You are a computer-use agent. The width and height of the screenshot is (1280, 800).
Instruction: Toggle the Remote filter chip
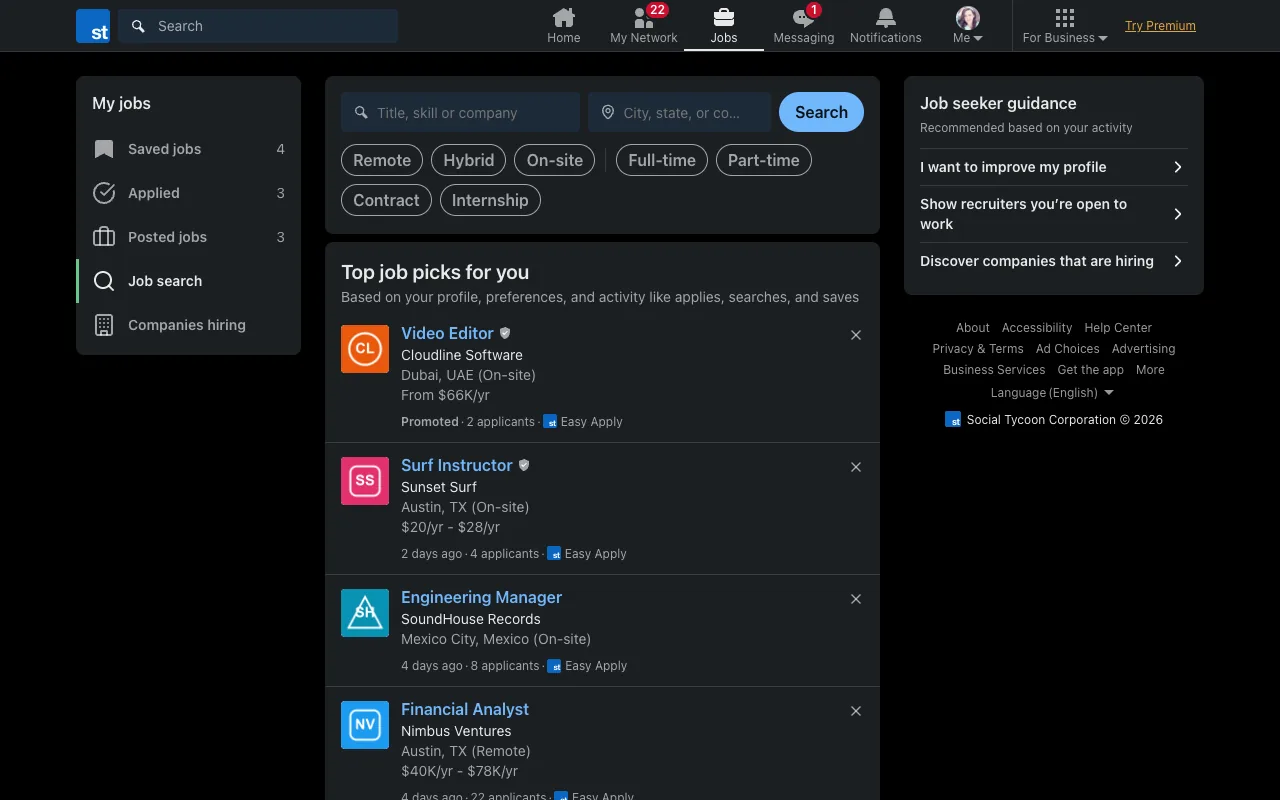(382, 160)
